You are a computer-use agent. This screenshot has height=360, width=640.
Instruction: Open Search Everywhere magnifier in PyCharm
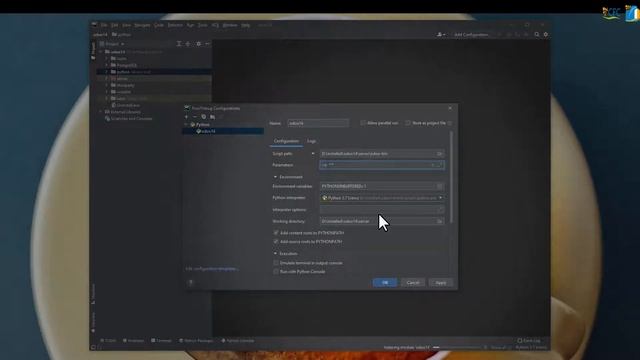(537, 35)
